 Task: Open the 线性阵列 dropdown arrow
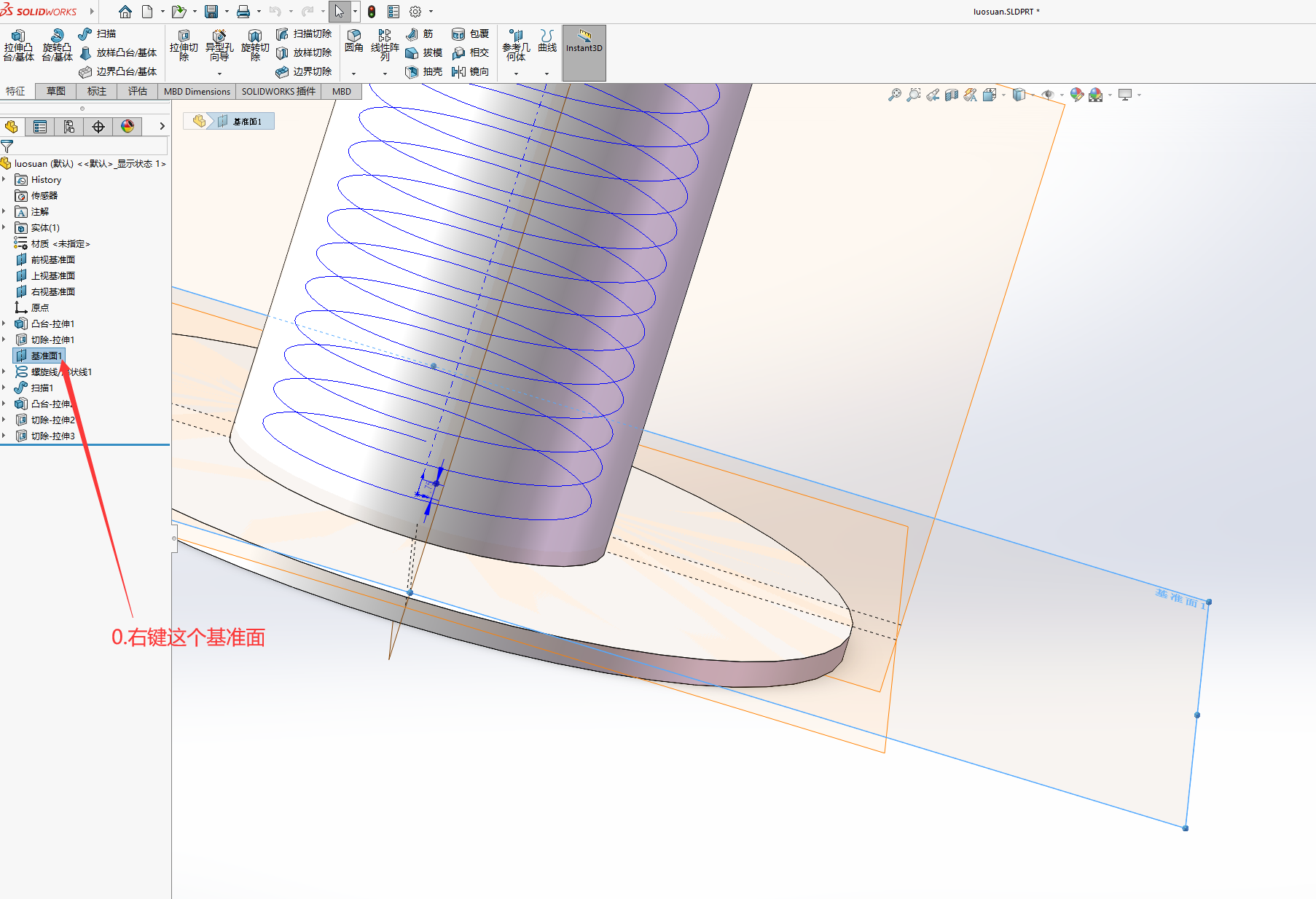tap(385, 74)
